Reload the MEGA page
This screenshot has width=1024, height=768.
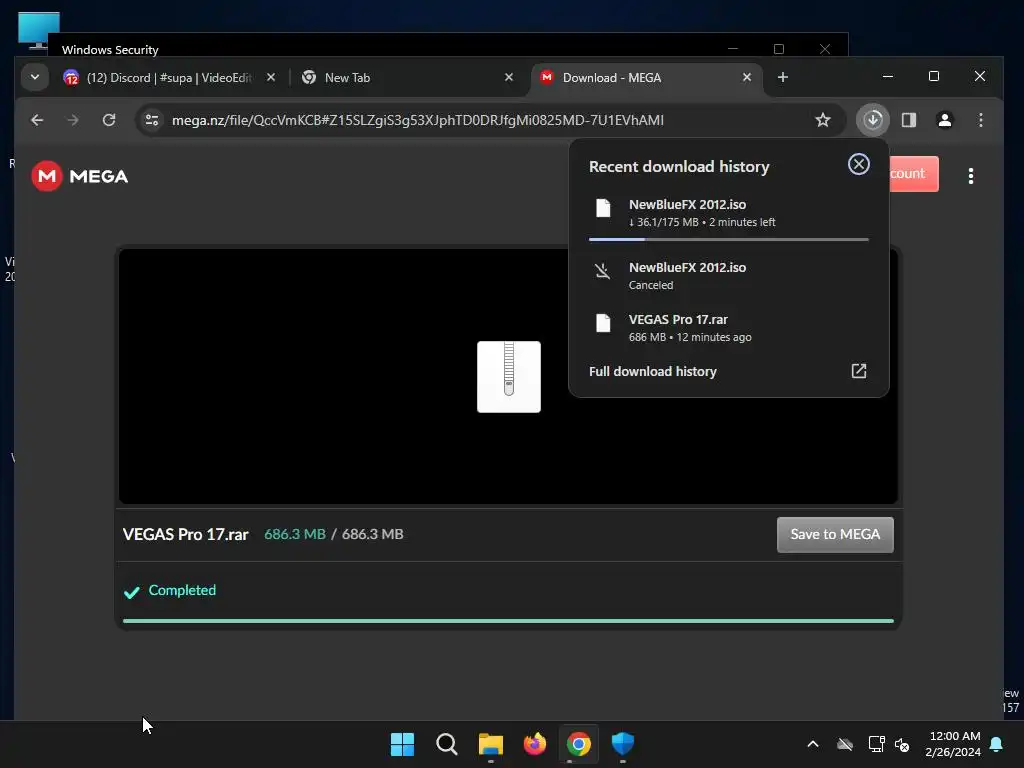(109, 120)
